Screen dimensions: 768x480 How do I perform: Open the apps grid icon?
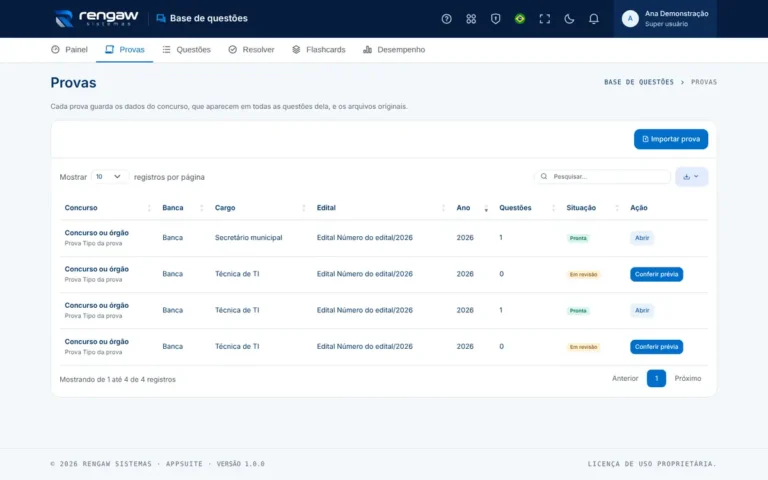[x=471, y=19]
